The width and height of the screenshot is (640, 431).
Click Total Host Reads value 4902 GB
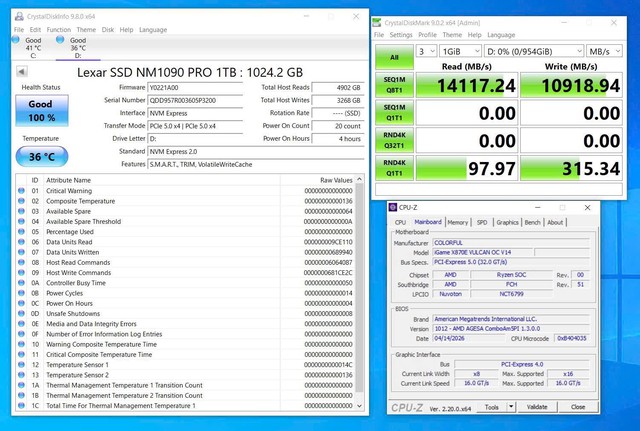337,87
